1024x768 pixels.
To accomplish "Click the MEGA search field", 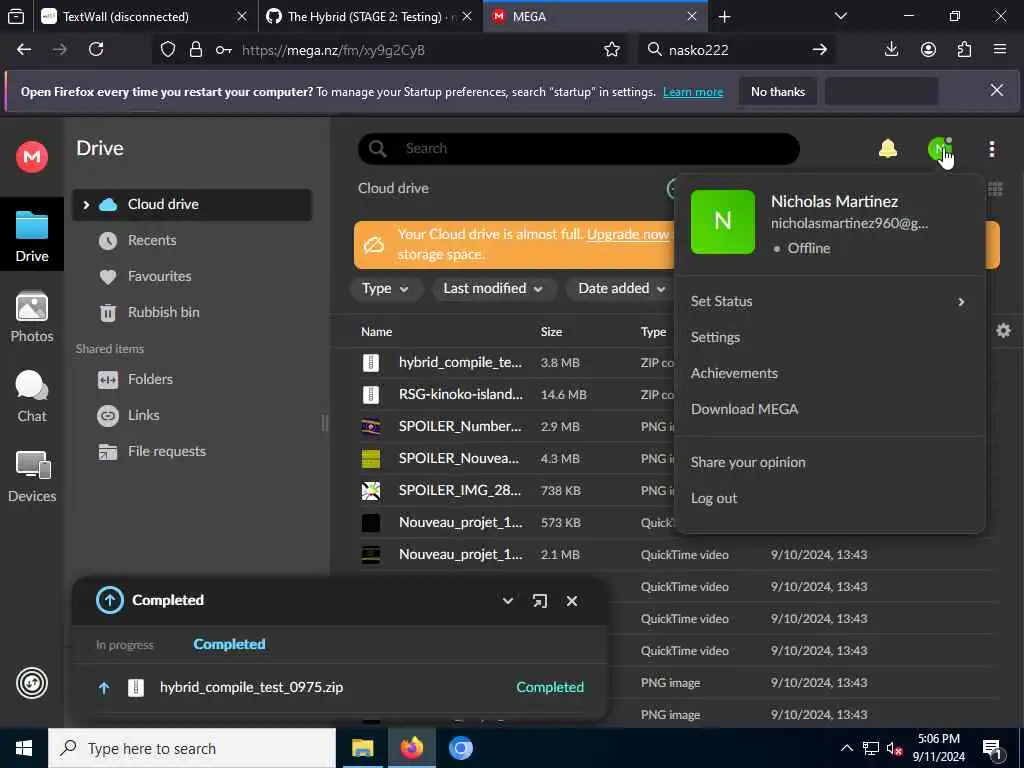I will [x=579, y=149].
